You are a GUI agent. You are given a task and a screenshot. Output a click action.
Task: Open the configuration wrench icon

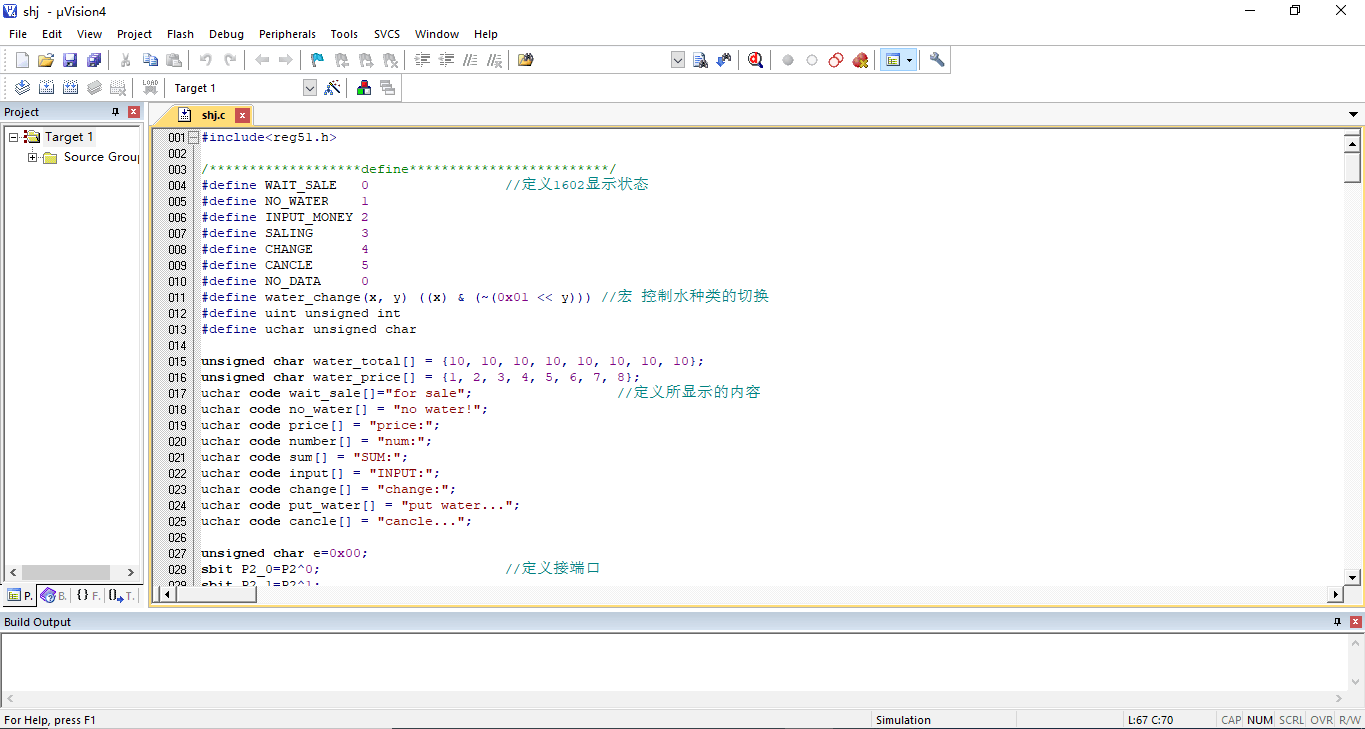[x=937, y=60]
